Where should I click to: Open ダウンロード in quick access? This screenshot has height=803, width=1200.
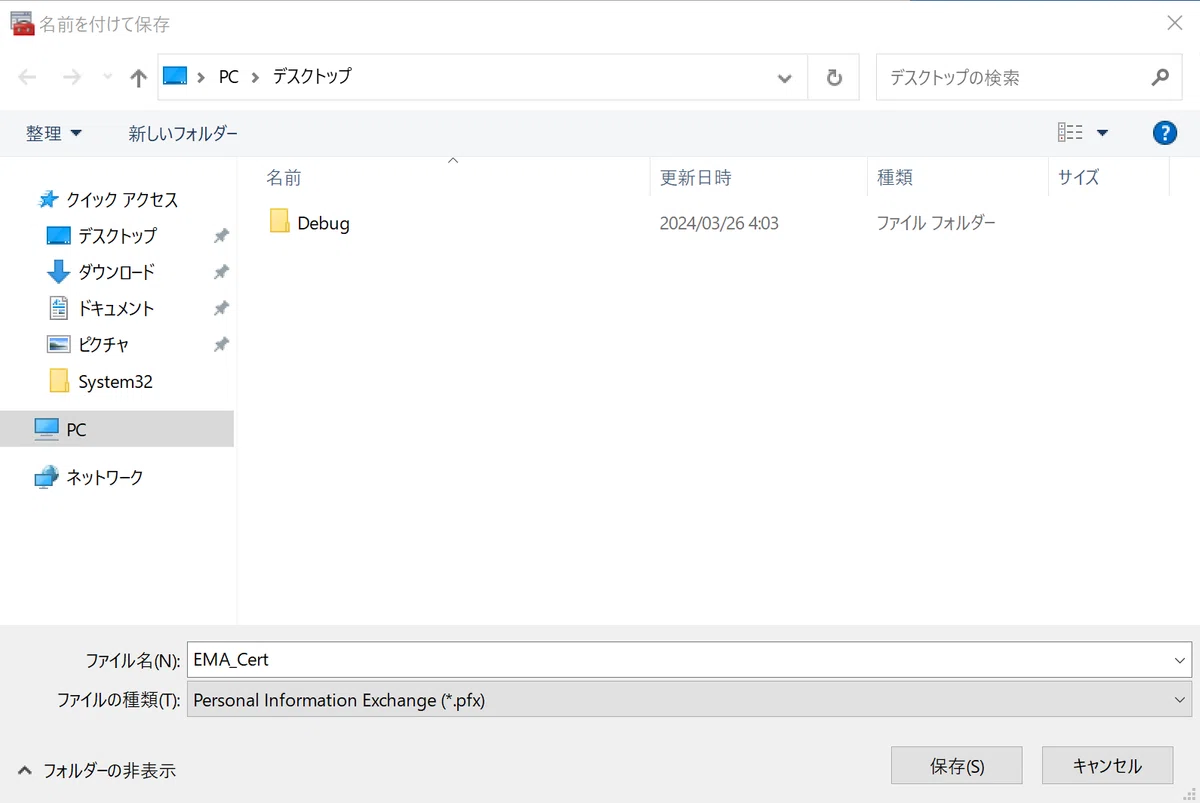click(x=116, y=272)
